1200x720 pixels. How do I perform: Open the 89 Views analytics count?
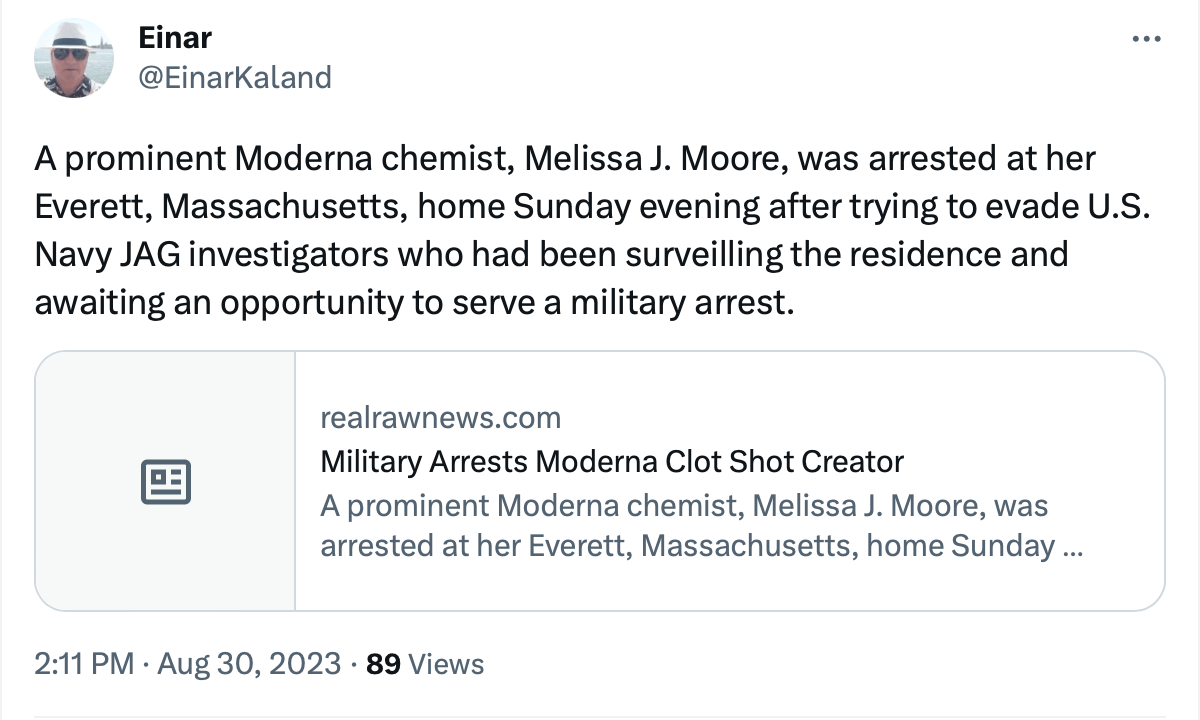[x=425, y=664]
